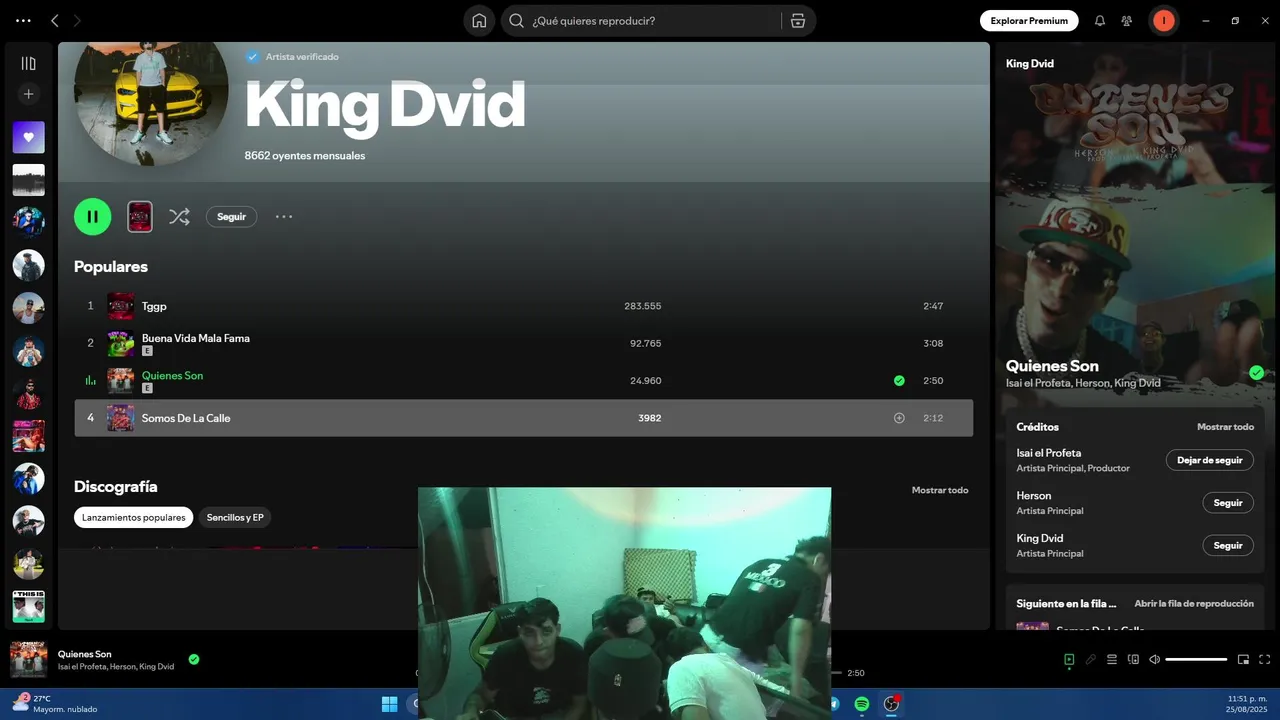Screen dimensions: 1280x720
Task: Enter fullscreen mode icon
Action: click(x=1265, y=659)
